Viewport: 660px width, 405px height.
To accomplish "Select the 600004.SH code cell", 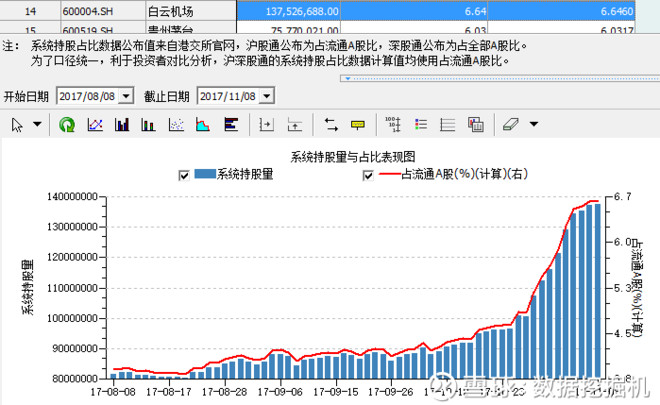I will [103, 11].
